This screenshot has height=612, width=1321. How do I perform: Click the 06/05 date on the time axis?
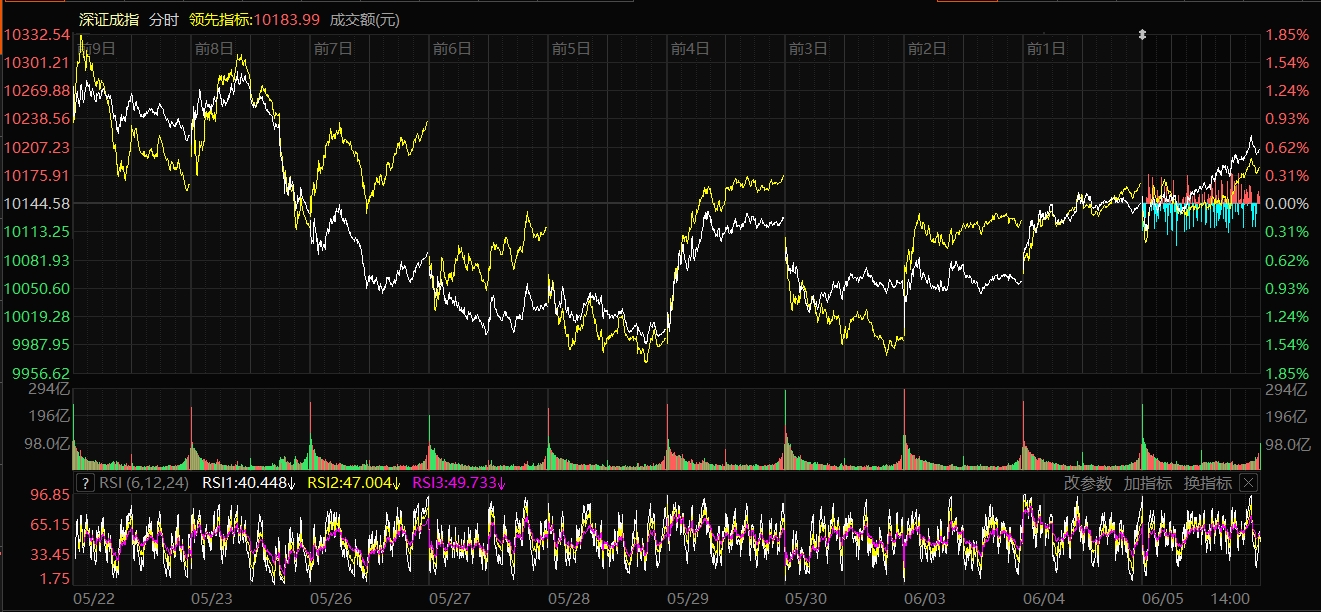click(1162, 598)
